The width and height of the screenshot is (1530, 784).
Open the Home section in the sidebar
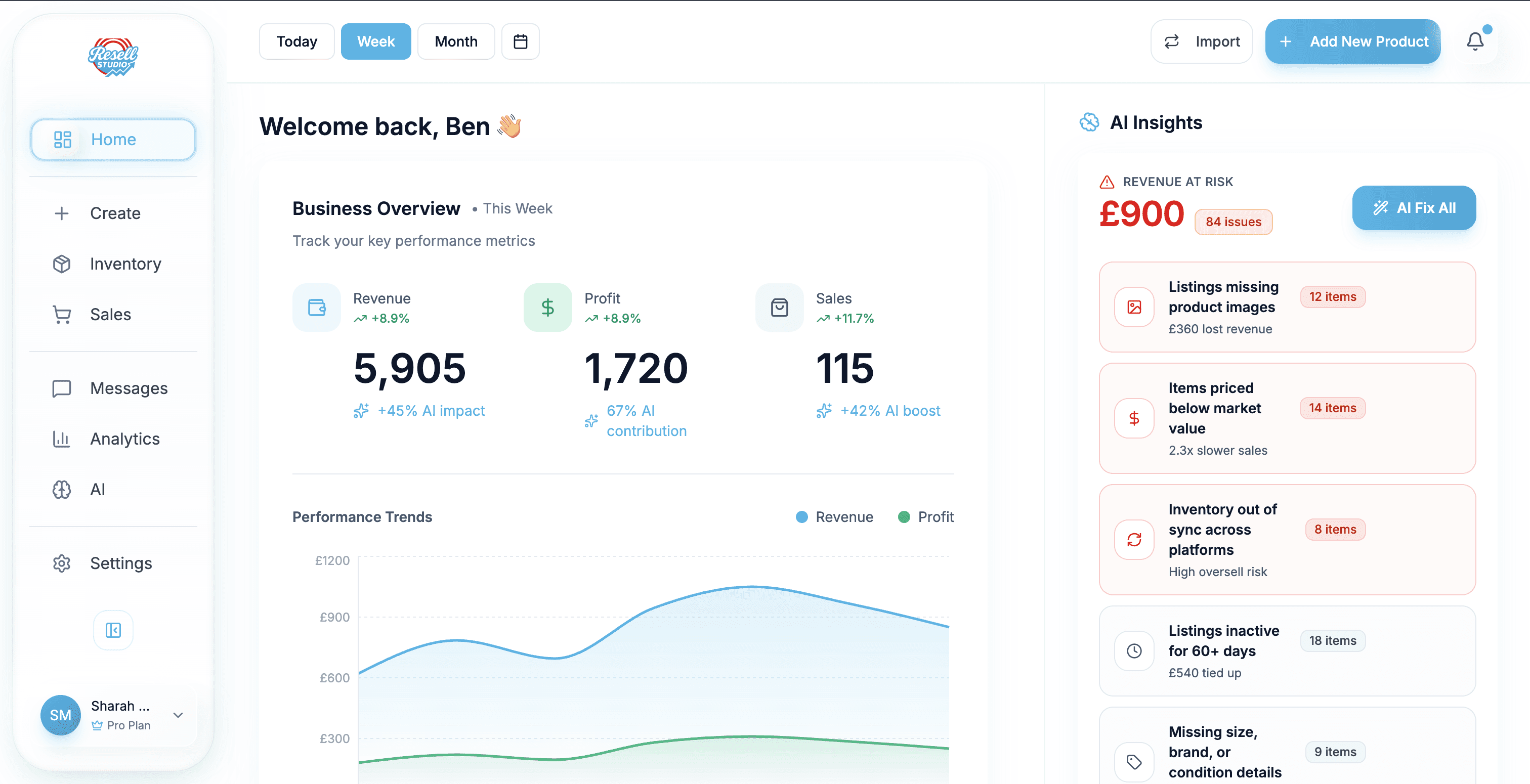(113, 139)
